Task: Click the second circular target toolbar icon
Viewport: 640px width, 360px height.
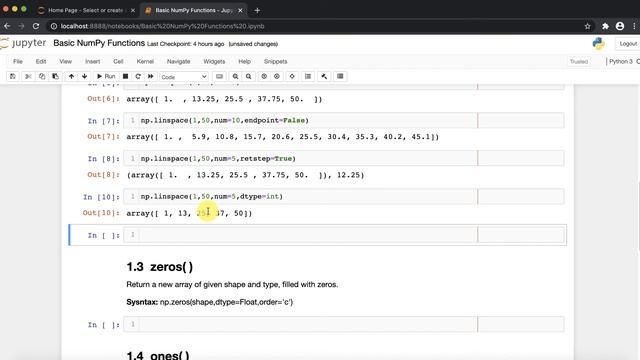Action: point(277,76)
